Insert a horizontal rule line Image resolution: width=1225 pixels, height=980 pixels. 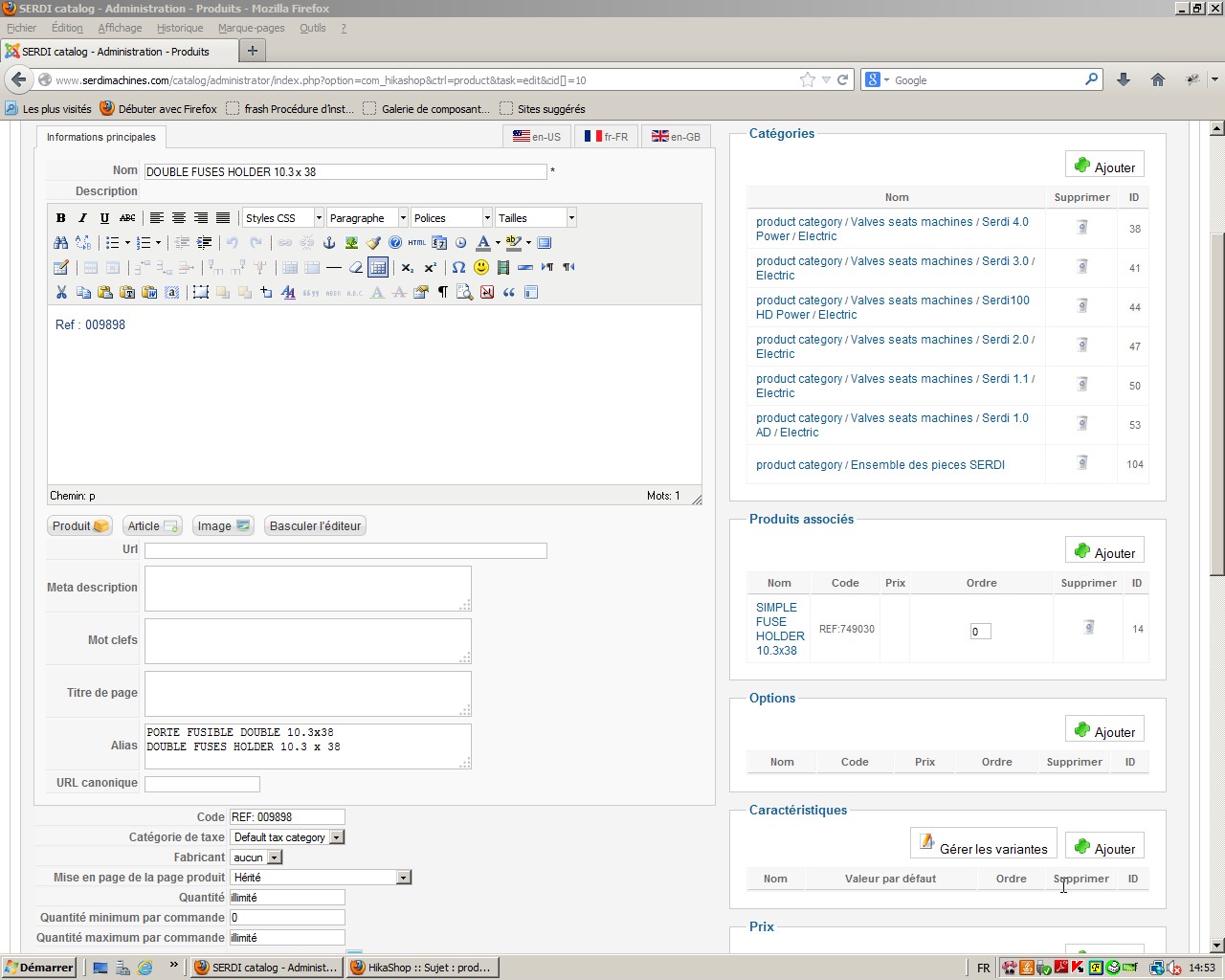click(x=334, y=267)
